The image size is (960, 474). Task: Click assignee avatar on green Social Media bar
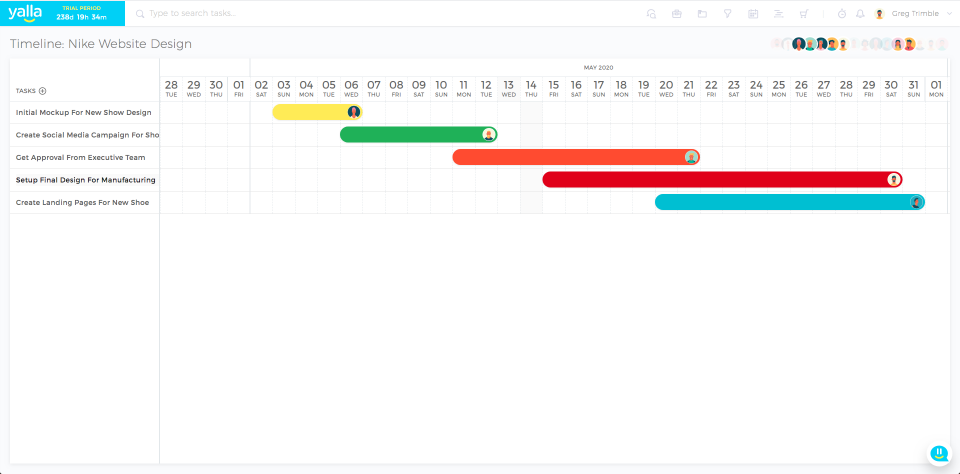coord(489,135)
